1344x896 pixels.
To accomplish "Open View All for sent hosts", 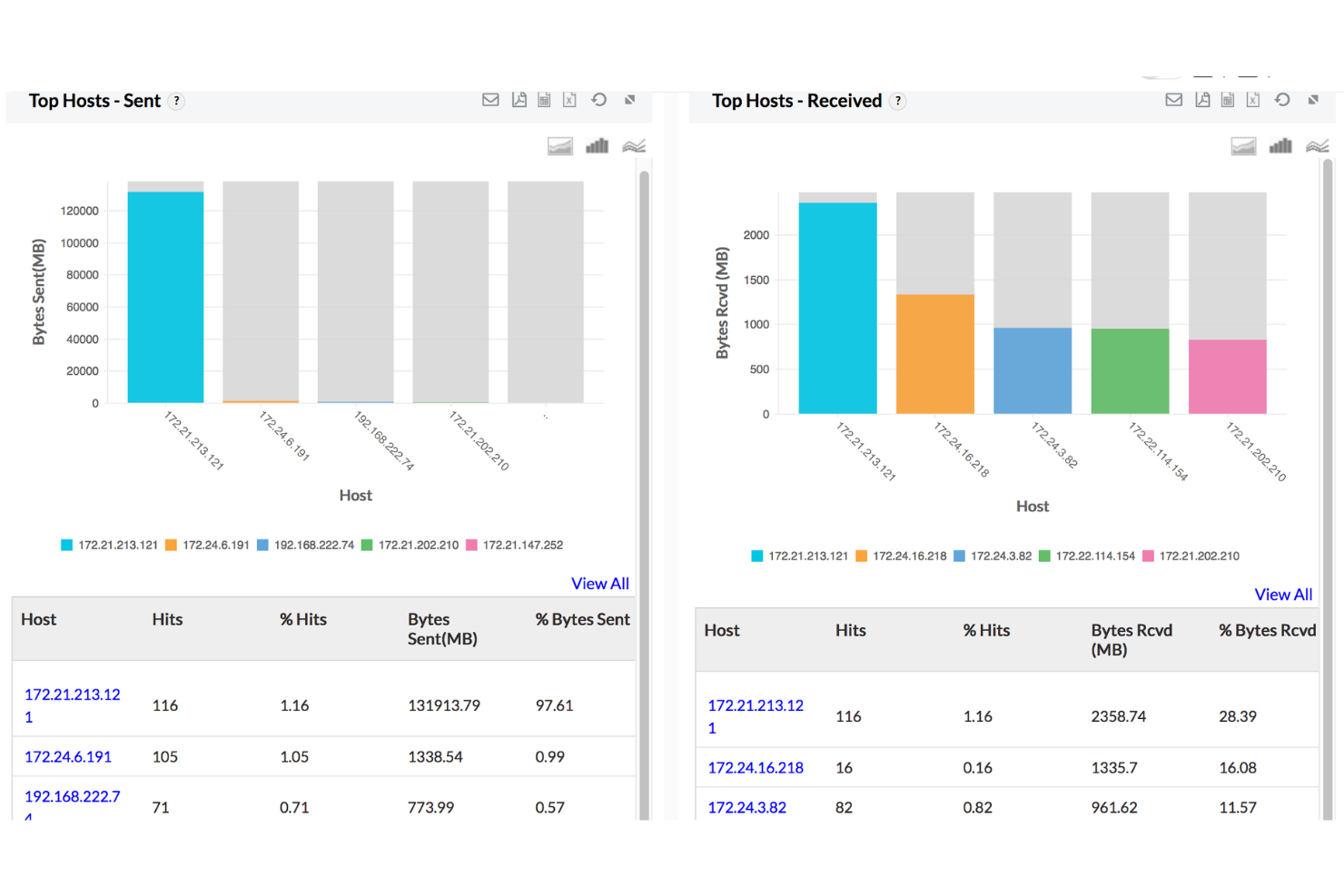I will click(599, 583).
